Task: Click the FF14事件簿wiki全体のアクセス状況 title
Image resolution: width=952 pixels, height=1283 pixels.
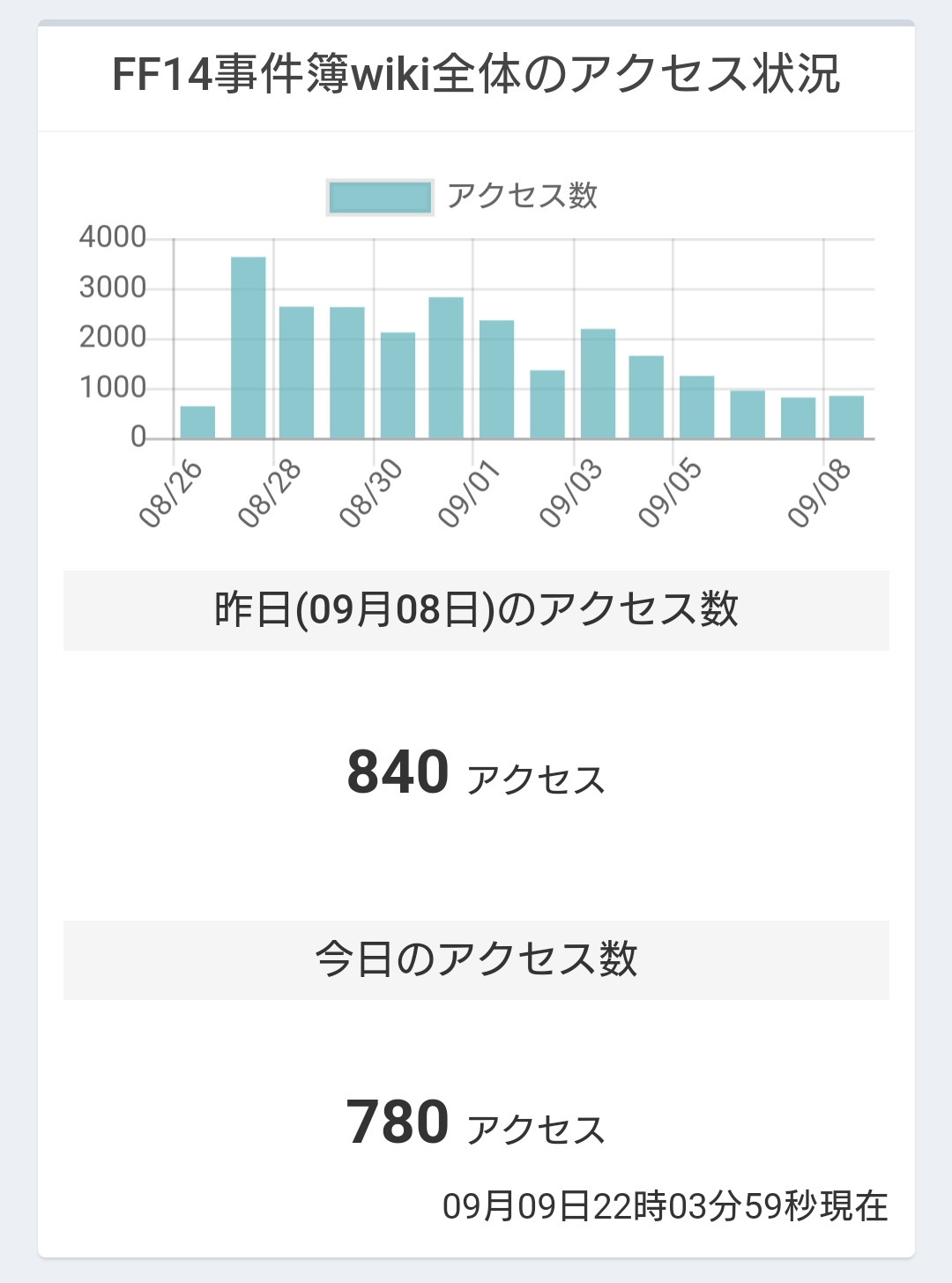Action: pos(476,74)
